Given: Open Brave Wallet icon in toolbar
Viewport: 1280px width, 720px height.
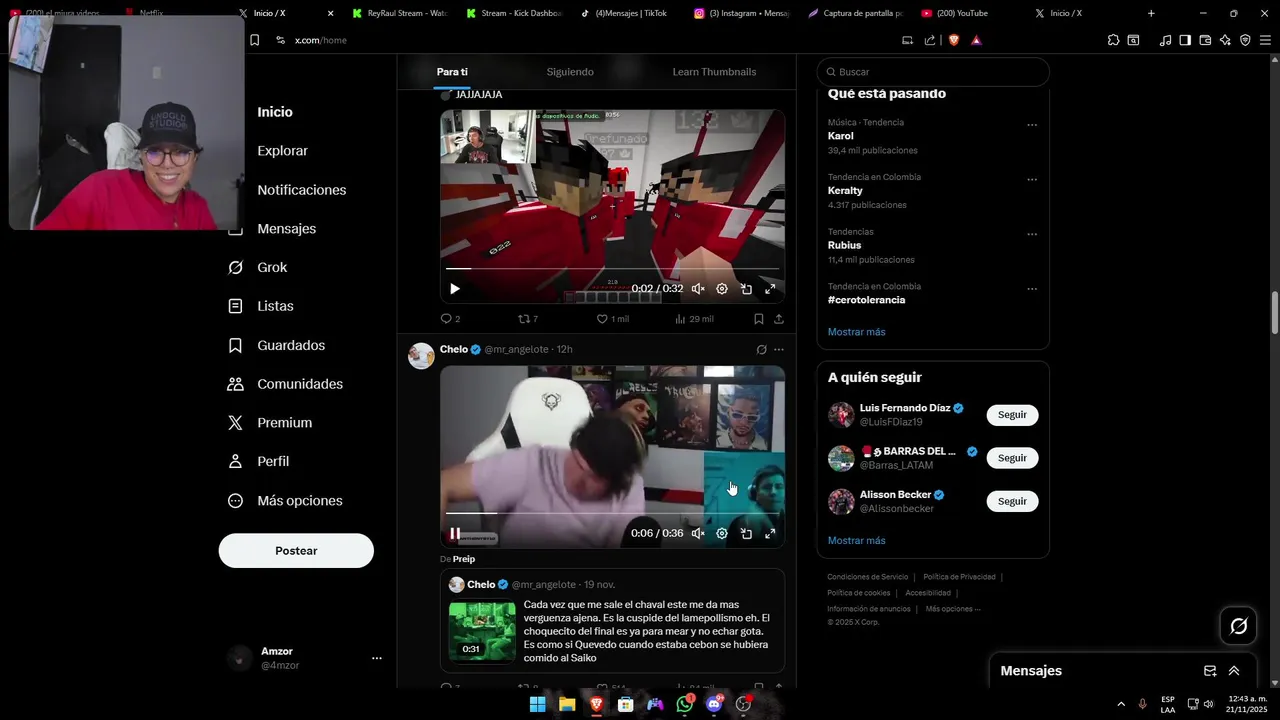Looking at the screenshot, I should pyautogui.click(x=1205, y=40).
